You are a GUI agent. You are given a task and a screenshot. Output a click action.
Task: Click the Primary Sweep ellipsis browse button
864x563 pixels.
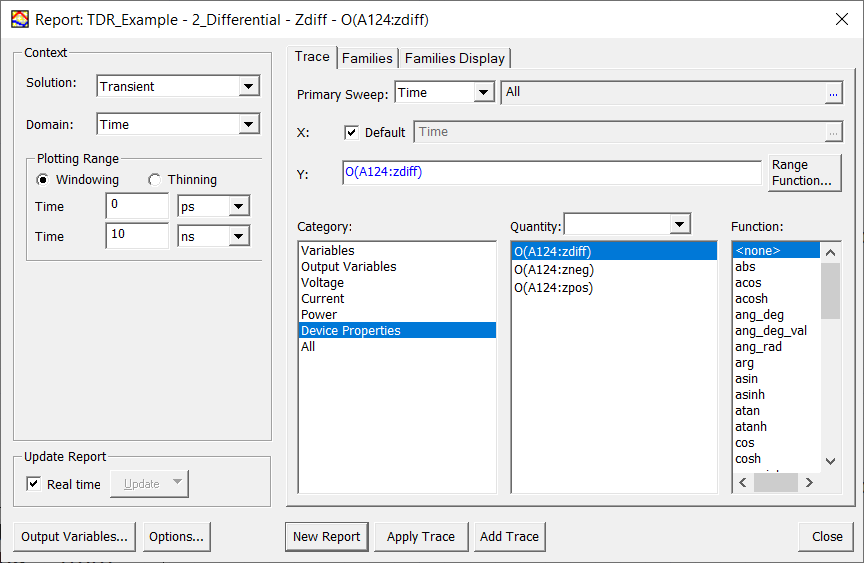tap(832, 93)
